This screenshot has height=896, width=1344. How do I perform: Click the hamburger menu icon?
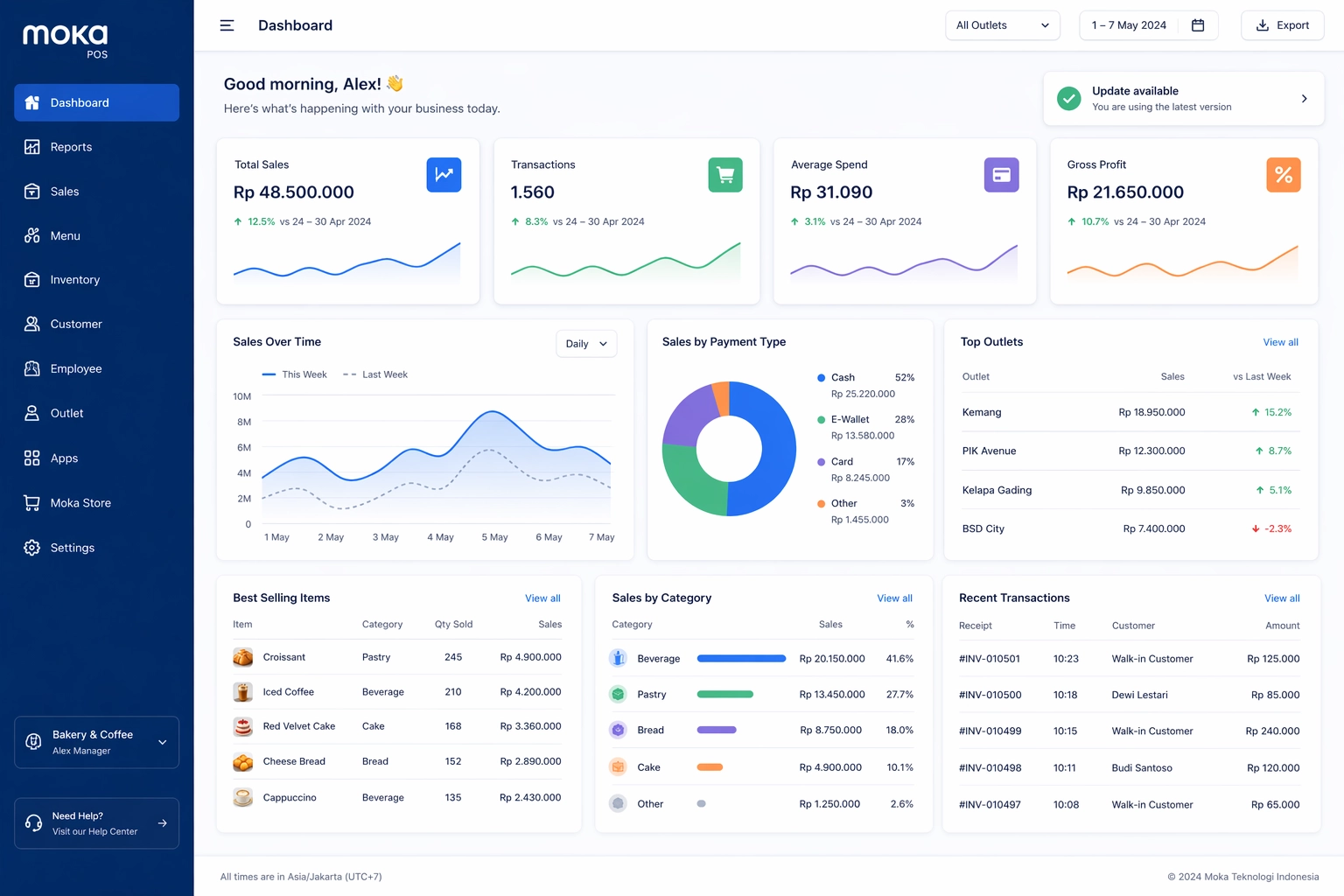227,25
